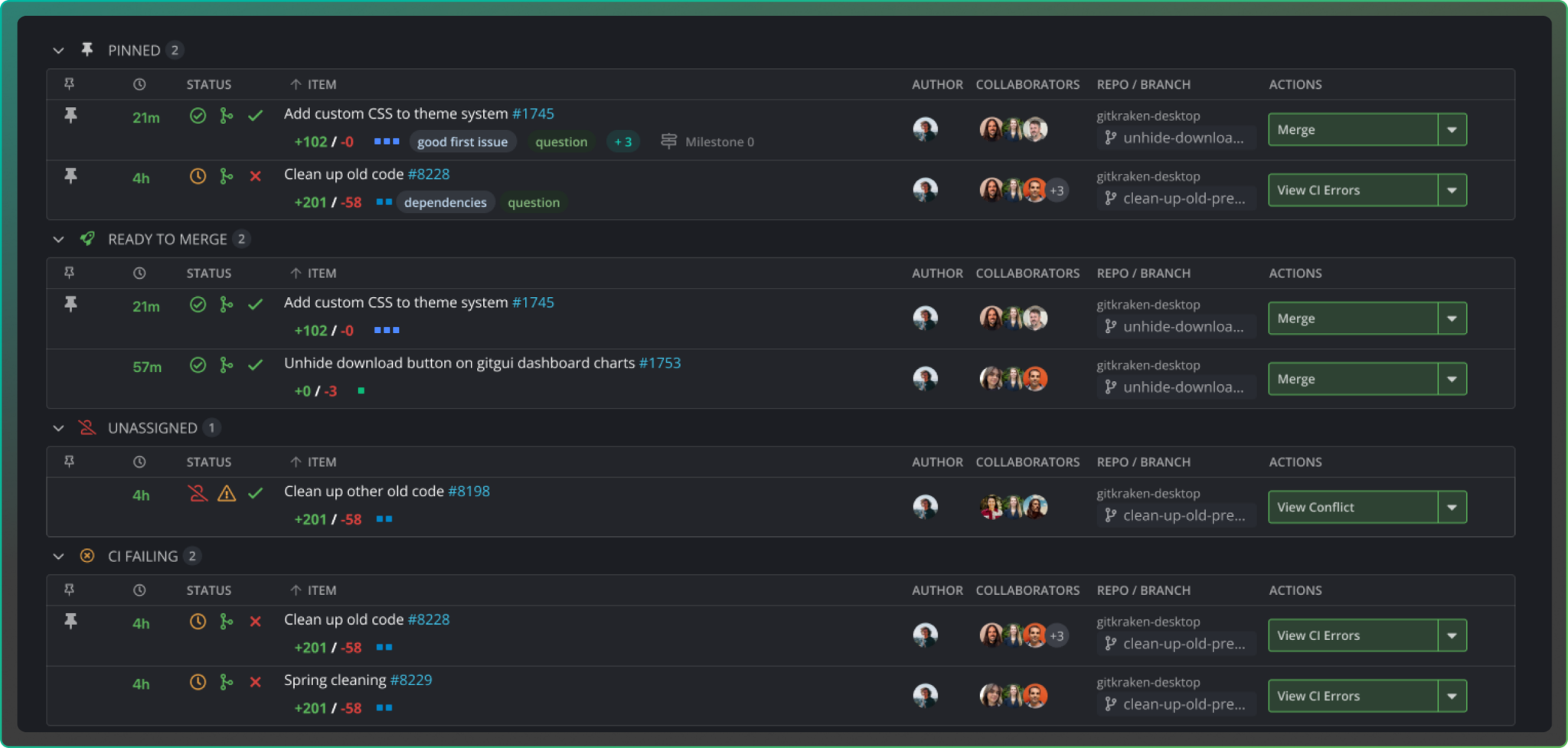This screenshot has width=1568, height=748.
Task: Open the Merge dropdown arrow for #1753
Action: (1452, 378)
